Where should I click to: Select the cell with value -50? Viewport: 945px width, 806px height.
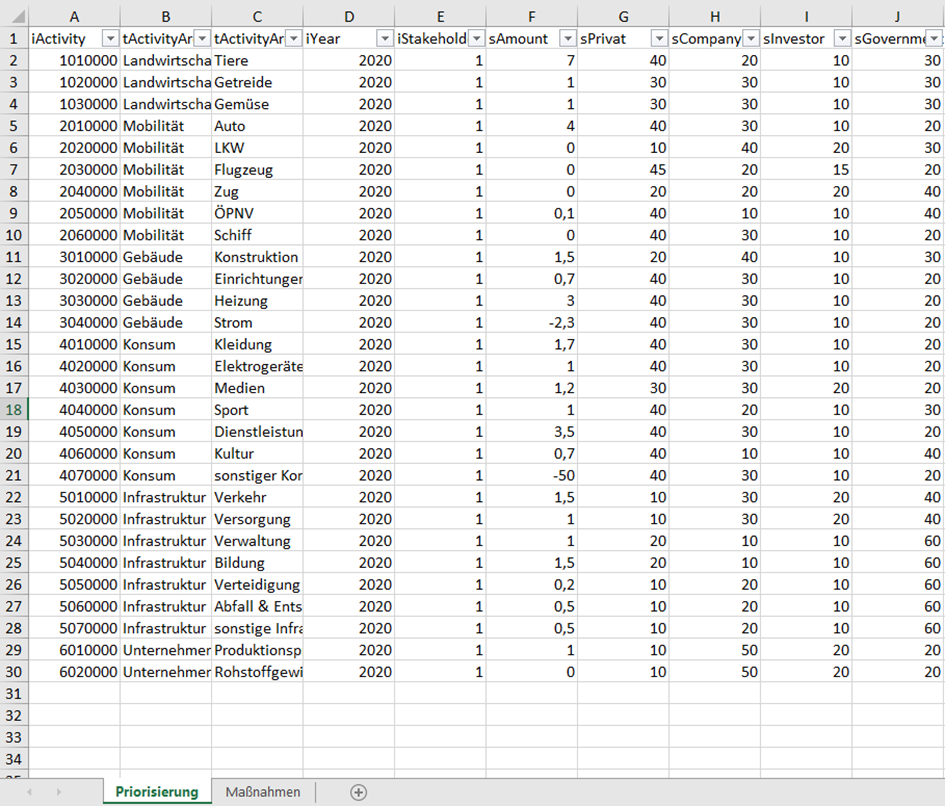[x=532, y=475]
